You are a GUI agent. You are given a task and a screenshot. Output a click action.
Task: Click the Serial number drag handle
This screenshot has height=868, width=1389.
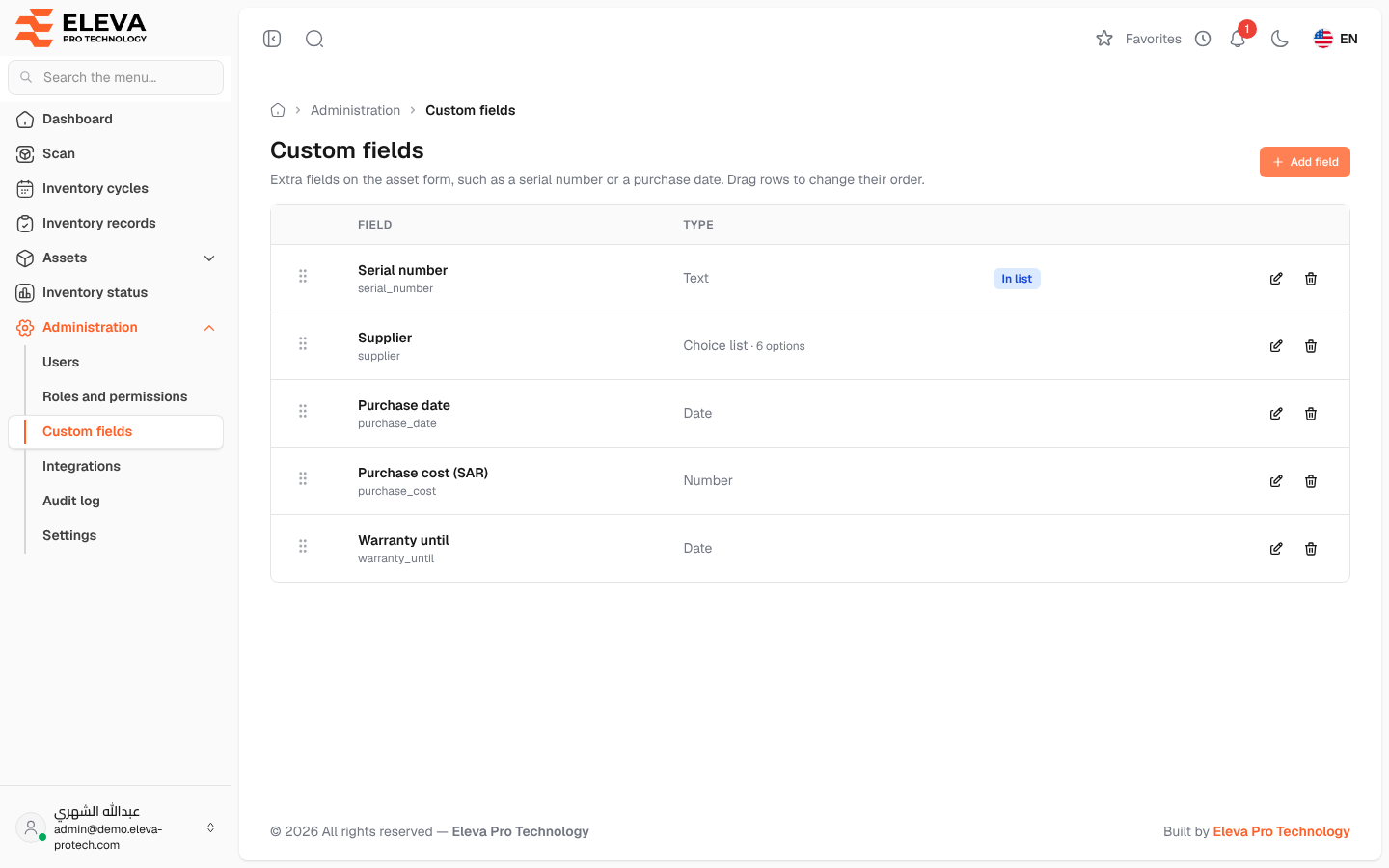(x=303, y=276)
